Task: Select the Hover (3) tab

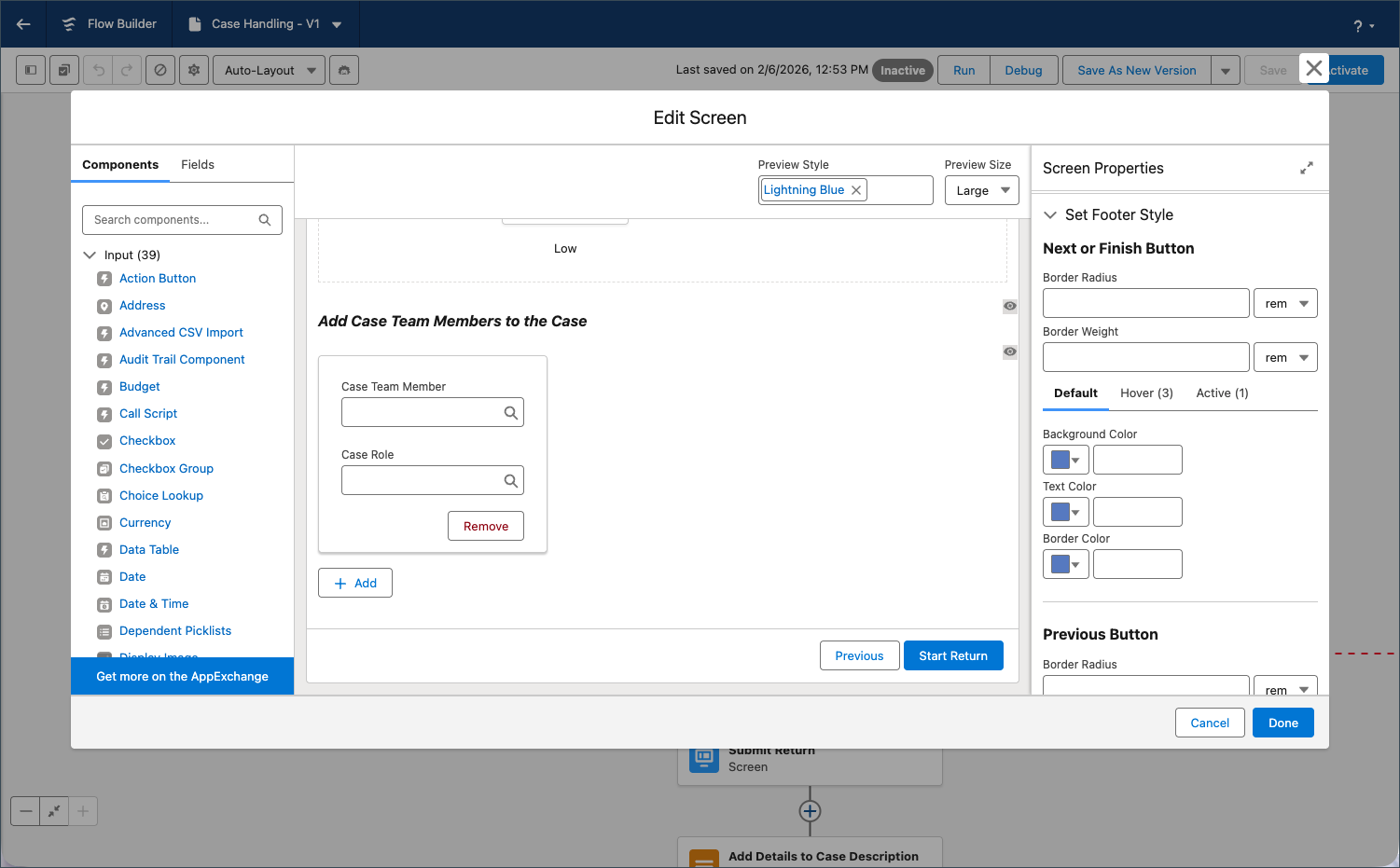Action: (x=1146, y=393)
